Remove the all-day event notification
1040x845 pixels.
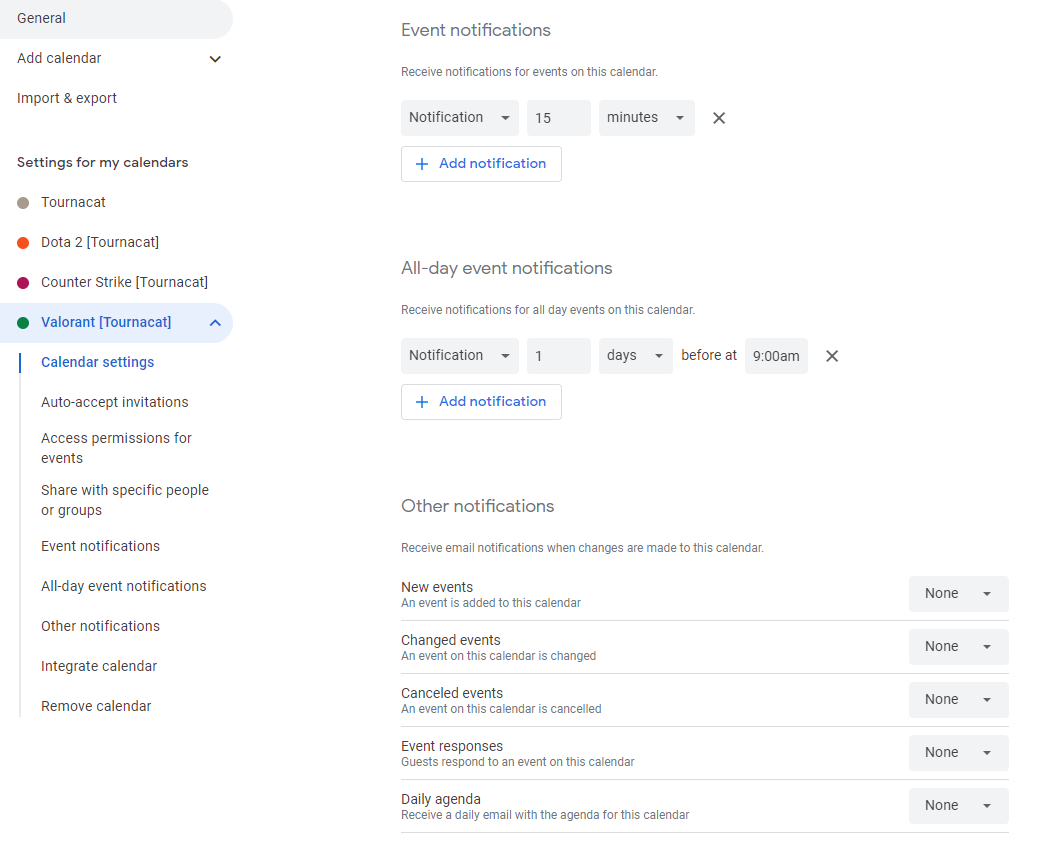point(831,355)
